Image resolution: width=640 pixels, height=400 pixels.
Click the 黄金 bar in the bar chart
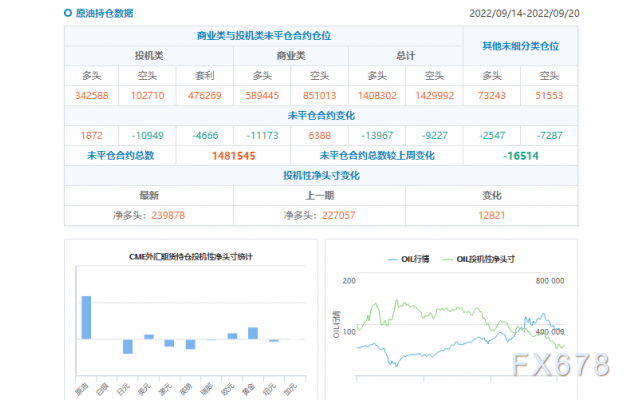[x=253, y=333]
